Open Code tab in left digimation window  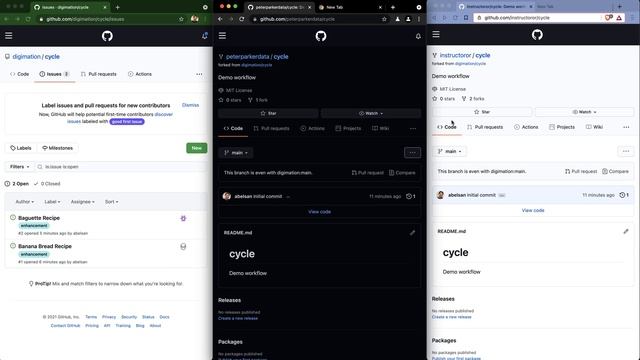[20, 74]
